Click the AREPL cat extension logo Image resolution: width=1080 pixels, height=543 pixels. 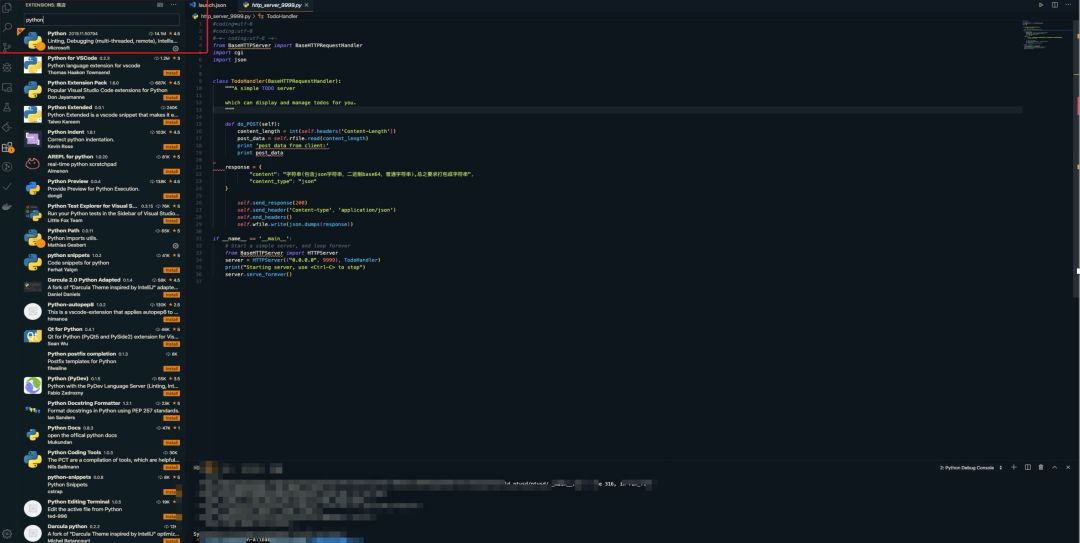[x=32, y=164]
